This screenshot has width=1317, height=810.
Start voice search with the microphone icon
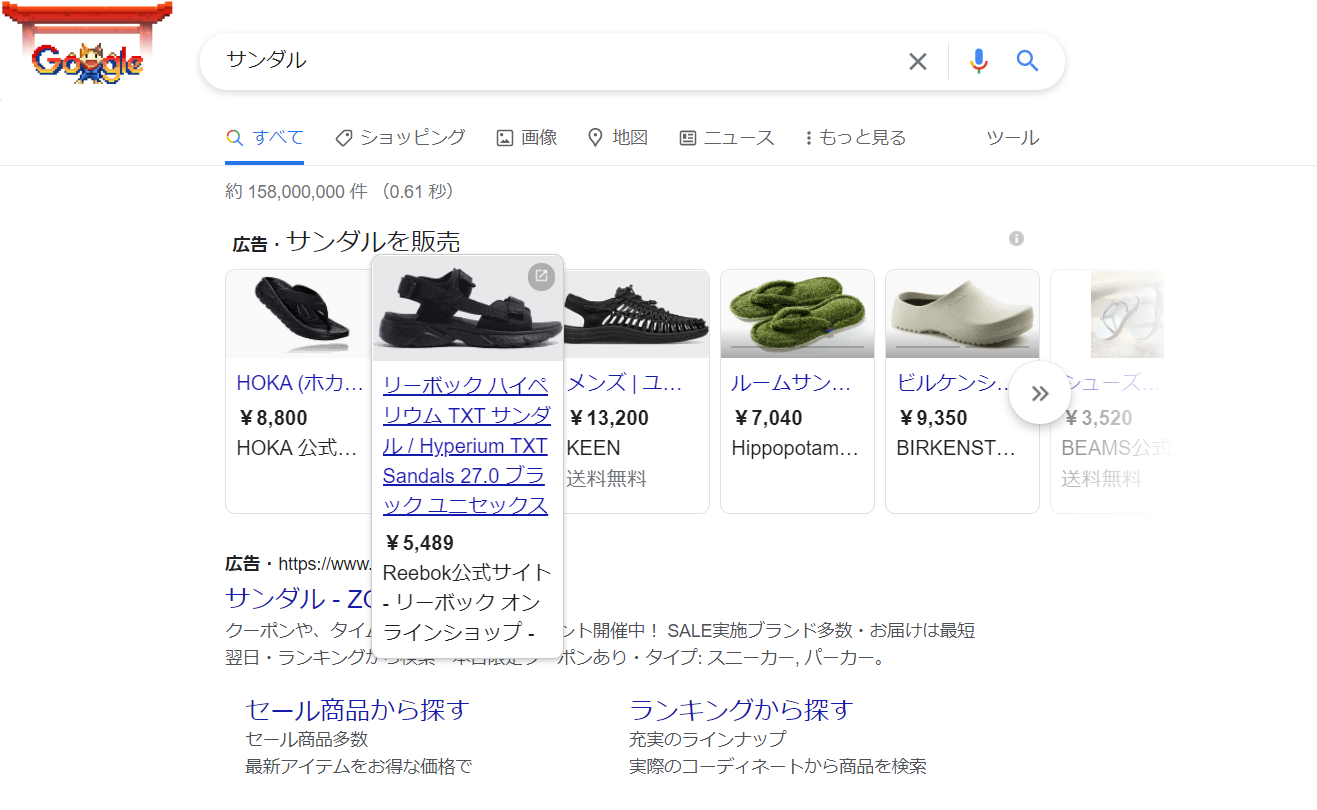point(979,61)
